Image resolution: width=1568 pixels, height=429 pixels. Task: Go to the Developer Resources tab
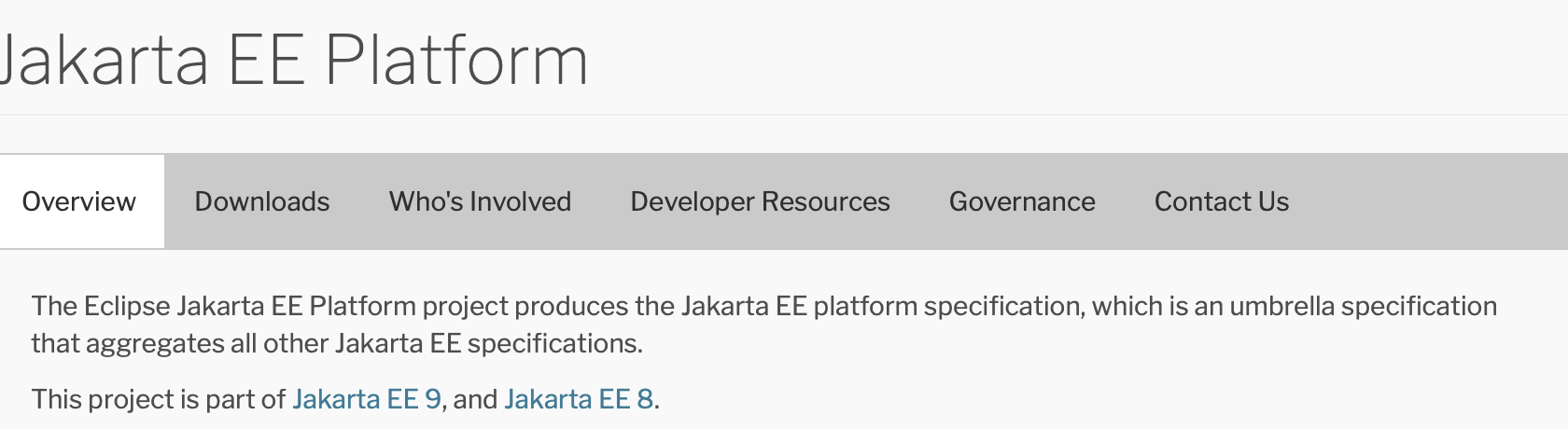[760, 201]
